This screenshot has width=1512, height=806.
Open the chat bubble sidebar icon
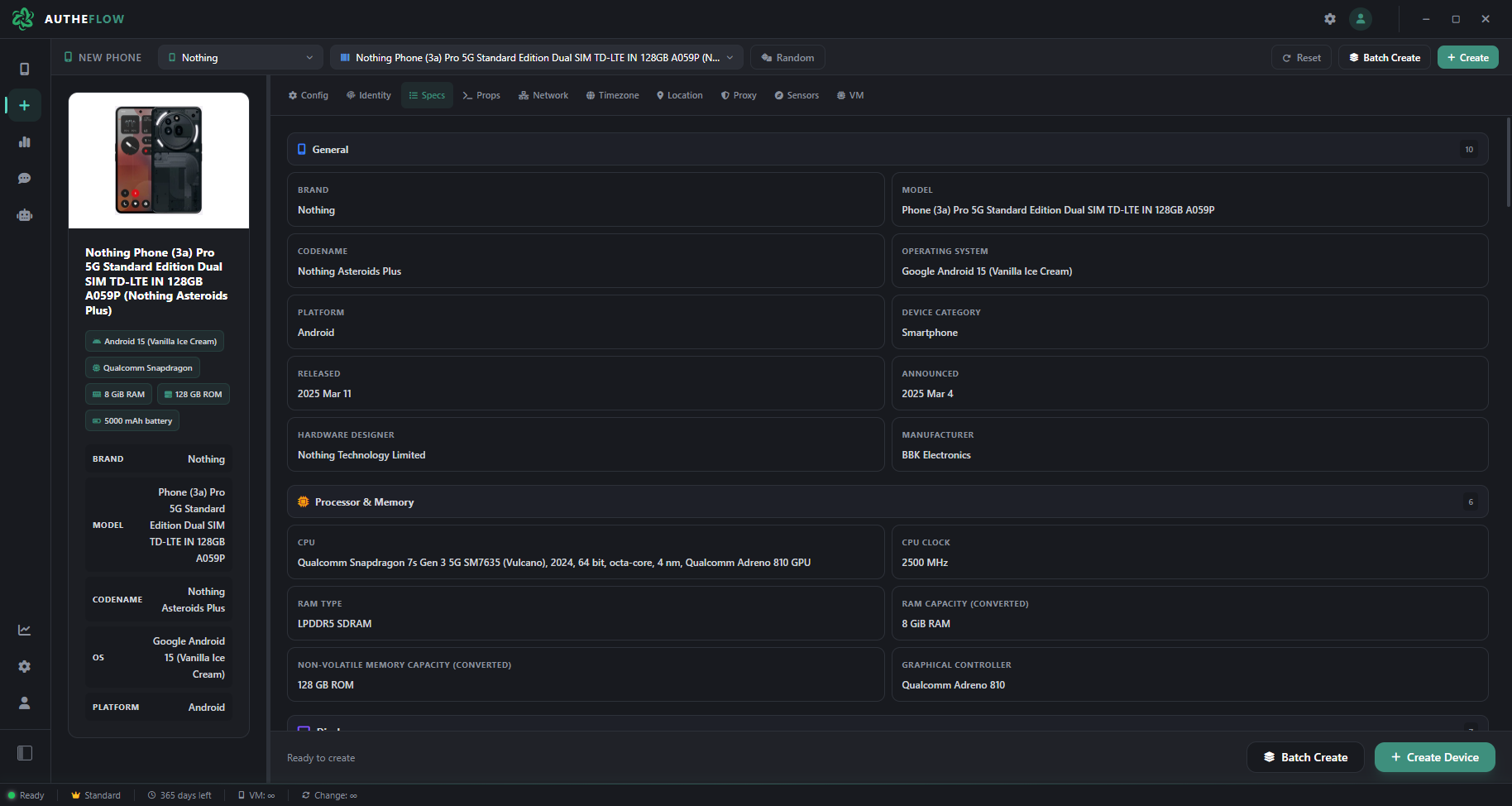point(25,178)
